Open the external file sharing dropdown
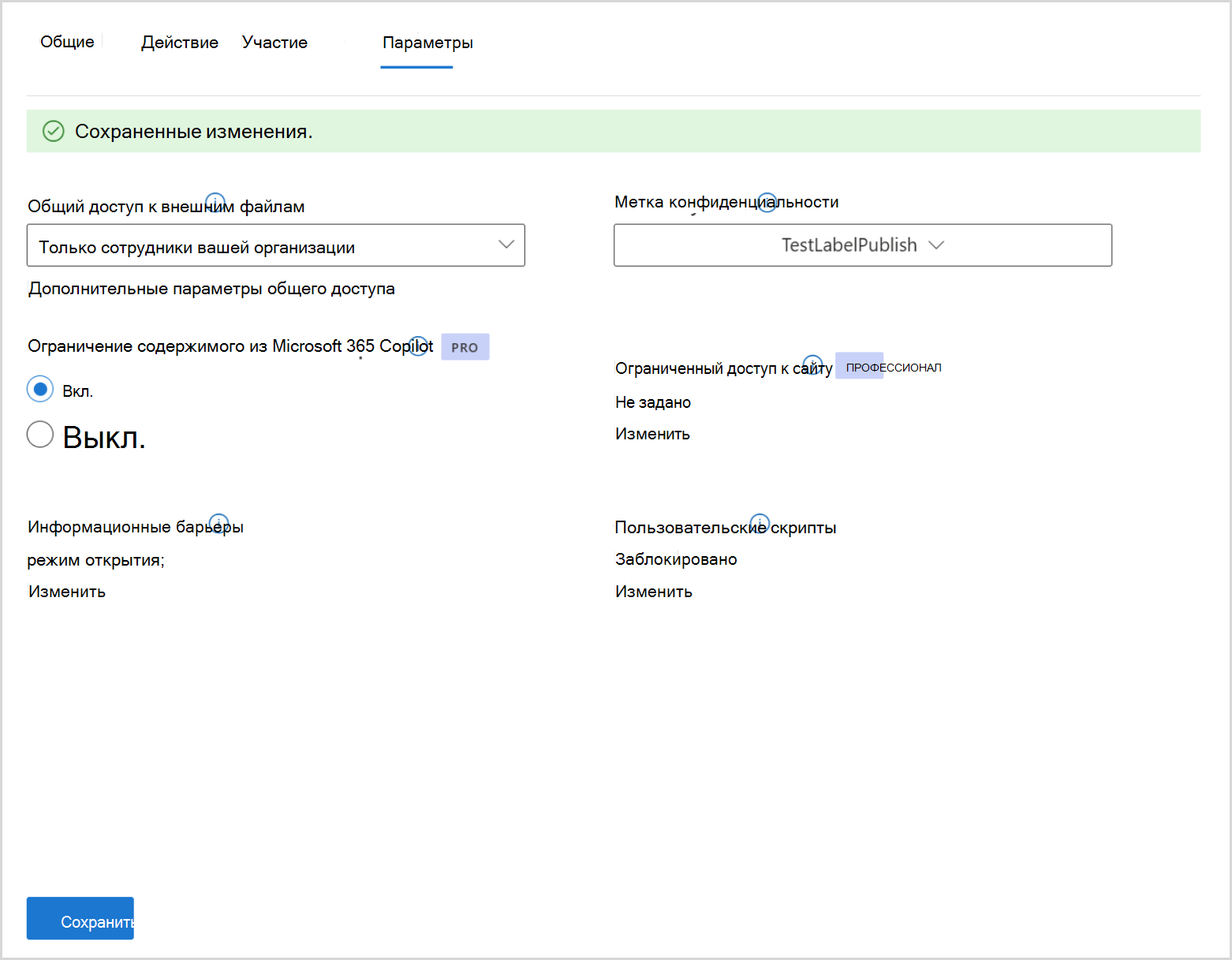1232x960 pixels. pyautogui.click(x=276, y=245)
